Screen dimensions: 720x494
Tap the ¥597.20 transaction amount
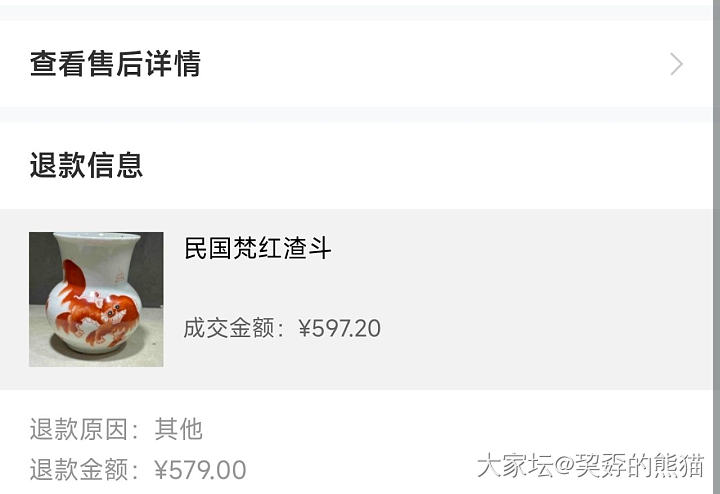click(x=339, y=328)
